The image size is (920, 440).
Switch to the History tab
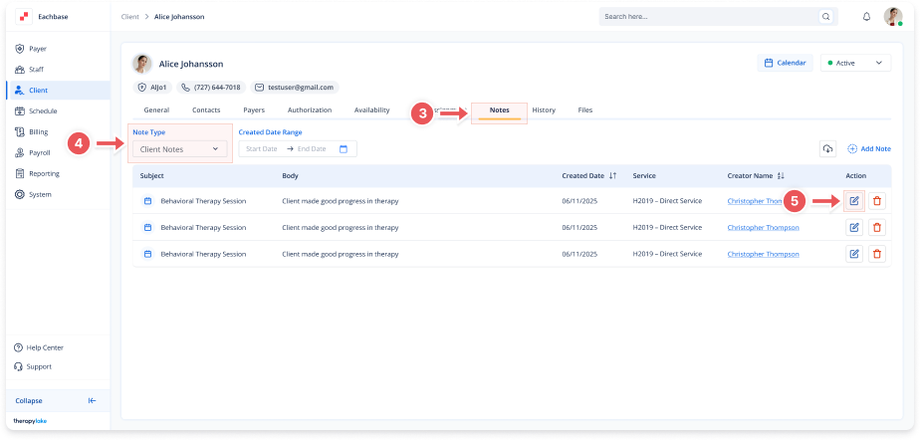pyautogui.click(x=543, y=110)
